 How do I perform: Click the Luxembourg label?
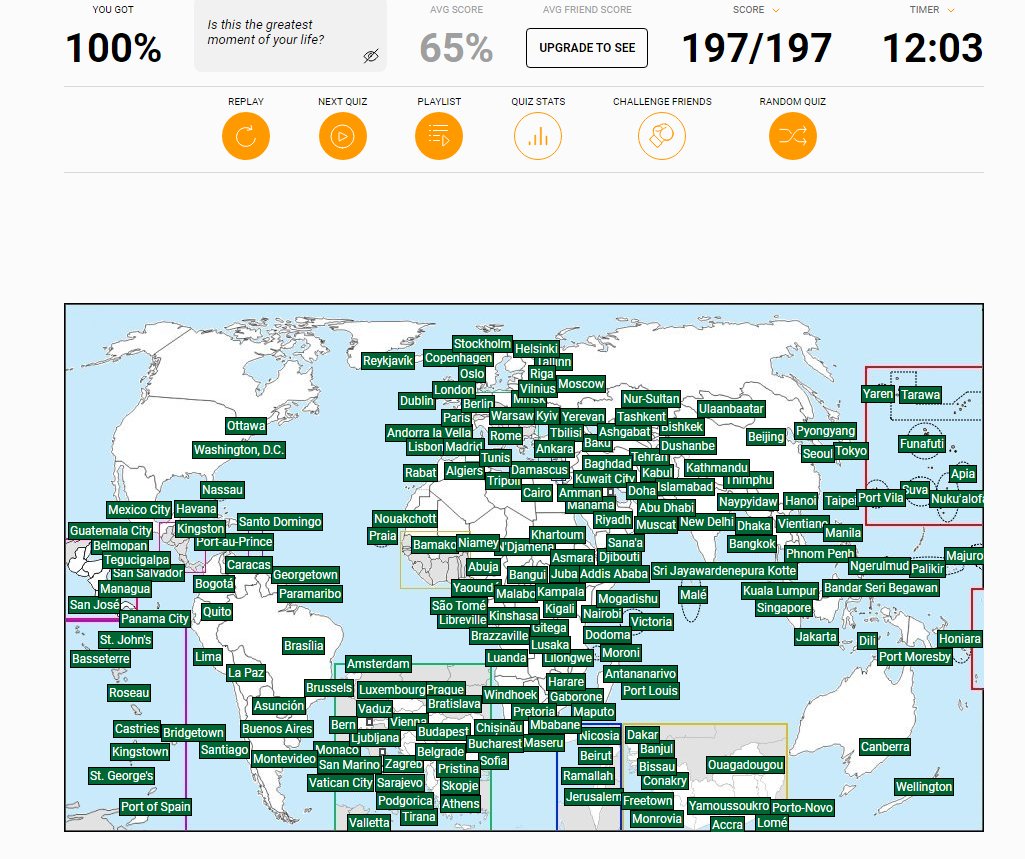coord(392,690)
